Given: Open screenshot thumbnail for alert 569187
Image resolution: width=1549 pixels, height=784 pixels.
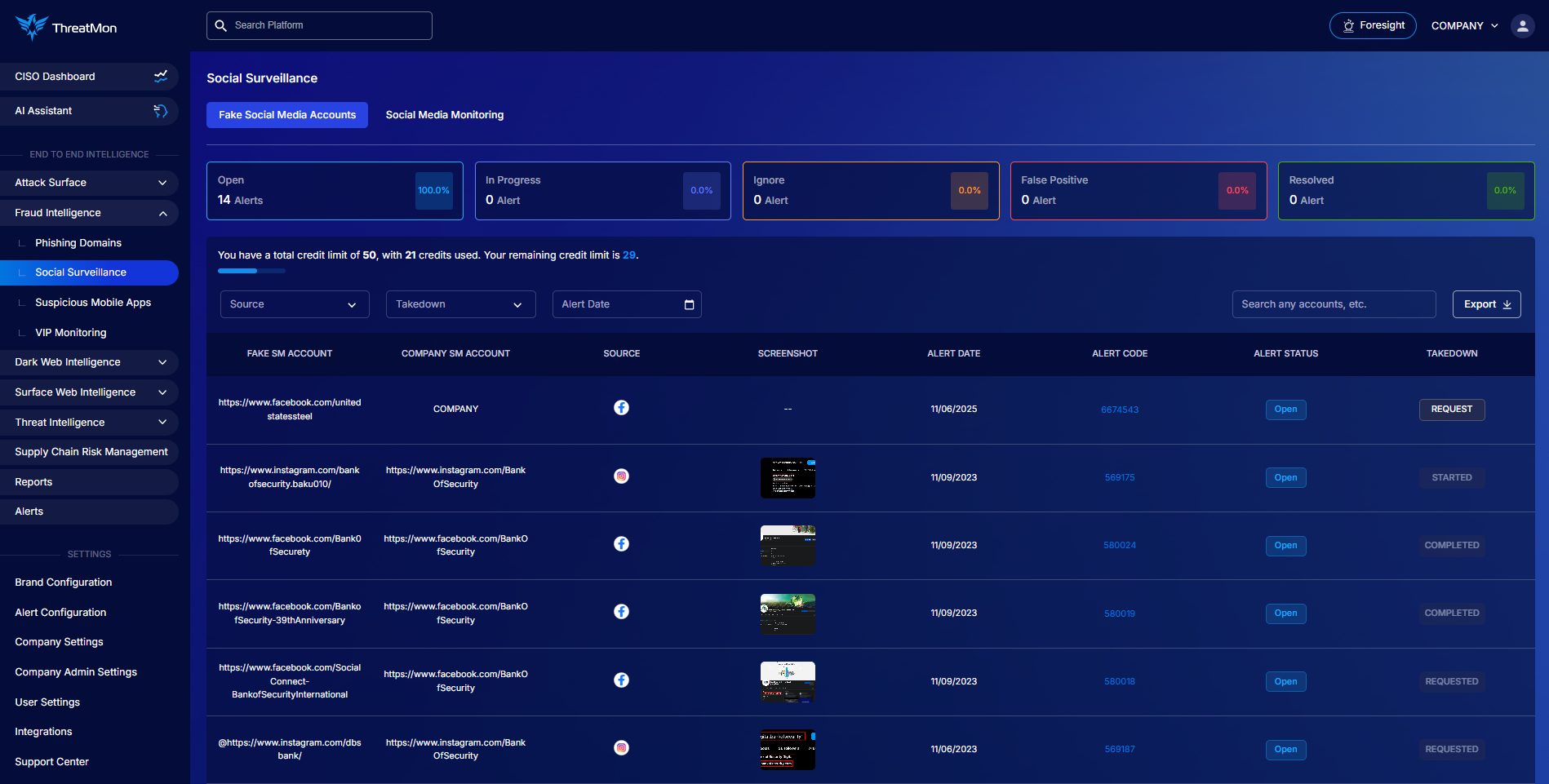Looking at the screenshot, I should (788, 750).
